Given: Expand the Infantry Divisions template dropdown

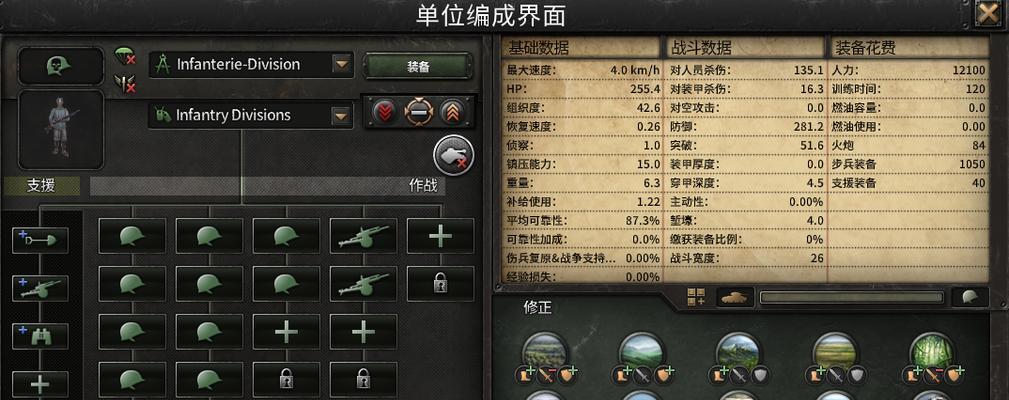Looking at the screenshot, I should click(x=341, y=116).
